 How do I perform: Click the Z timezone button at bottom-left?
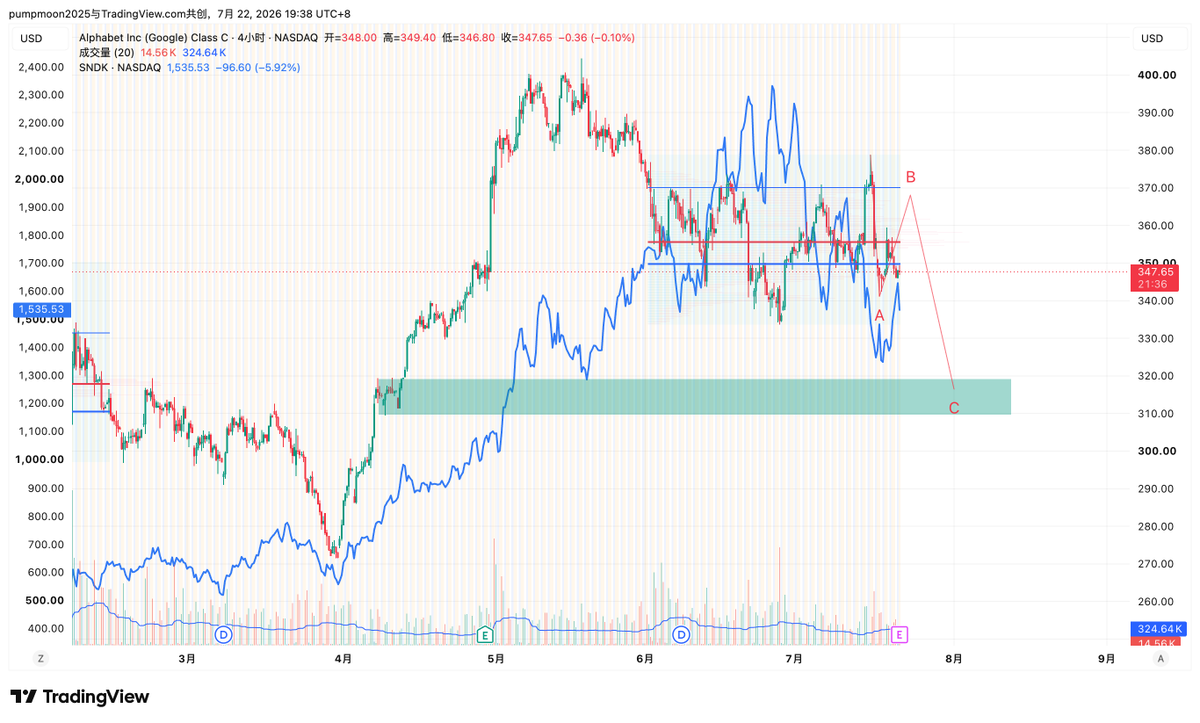click(41, 659)
